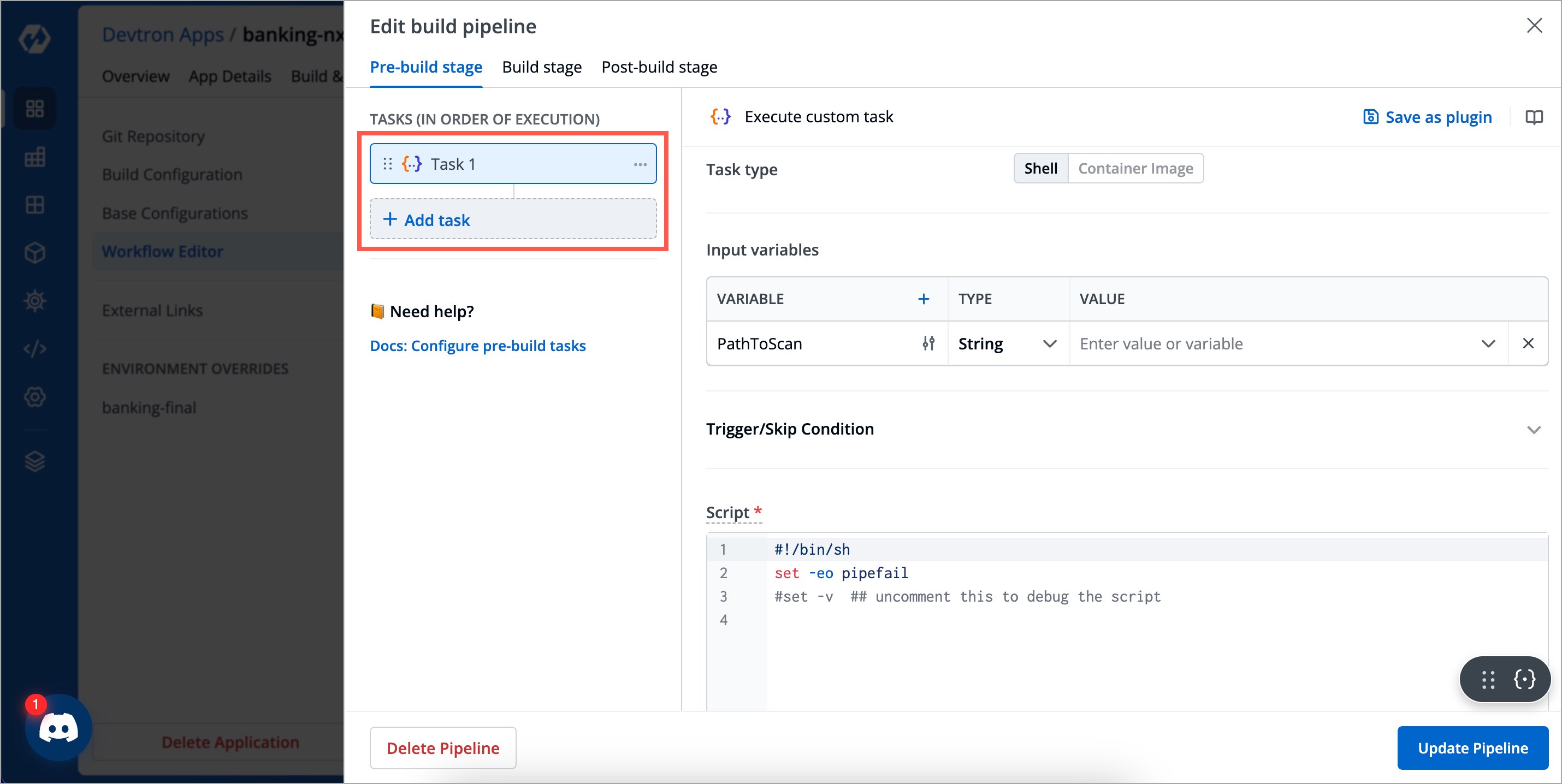Remove the PathToScan variable with the X
1562x784 pixels.
(x=1529, y=343)
